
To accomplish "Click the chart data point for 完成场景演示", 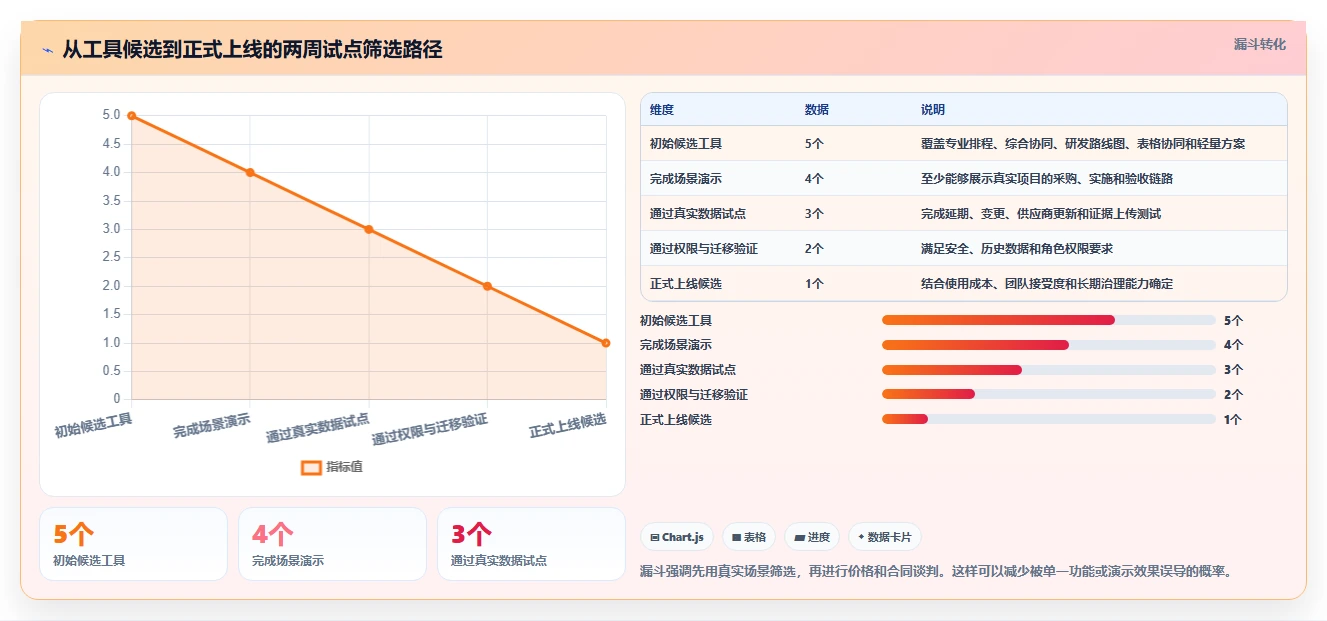I will pos(250,172).
